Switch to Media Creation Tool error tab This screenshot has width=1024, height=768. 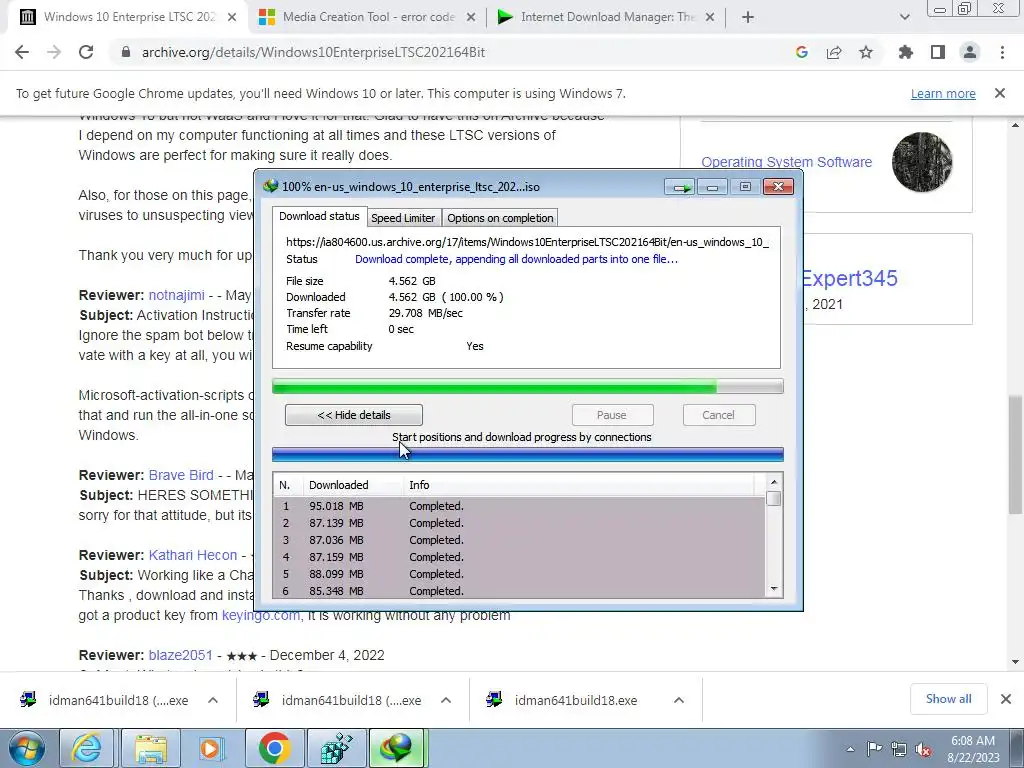[368, 17]
